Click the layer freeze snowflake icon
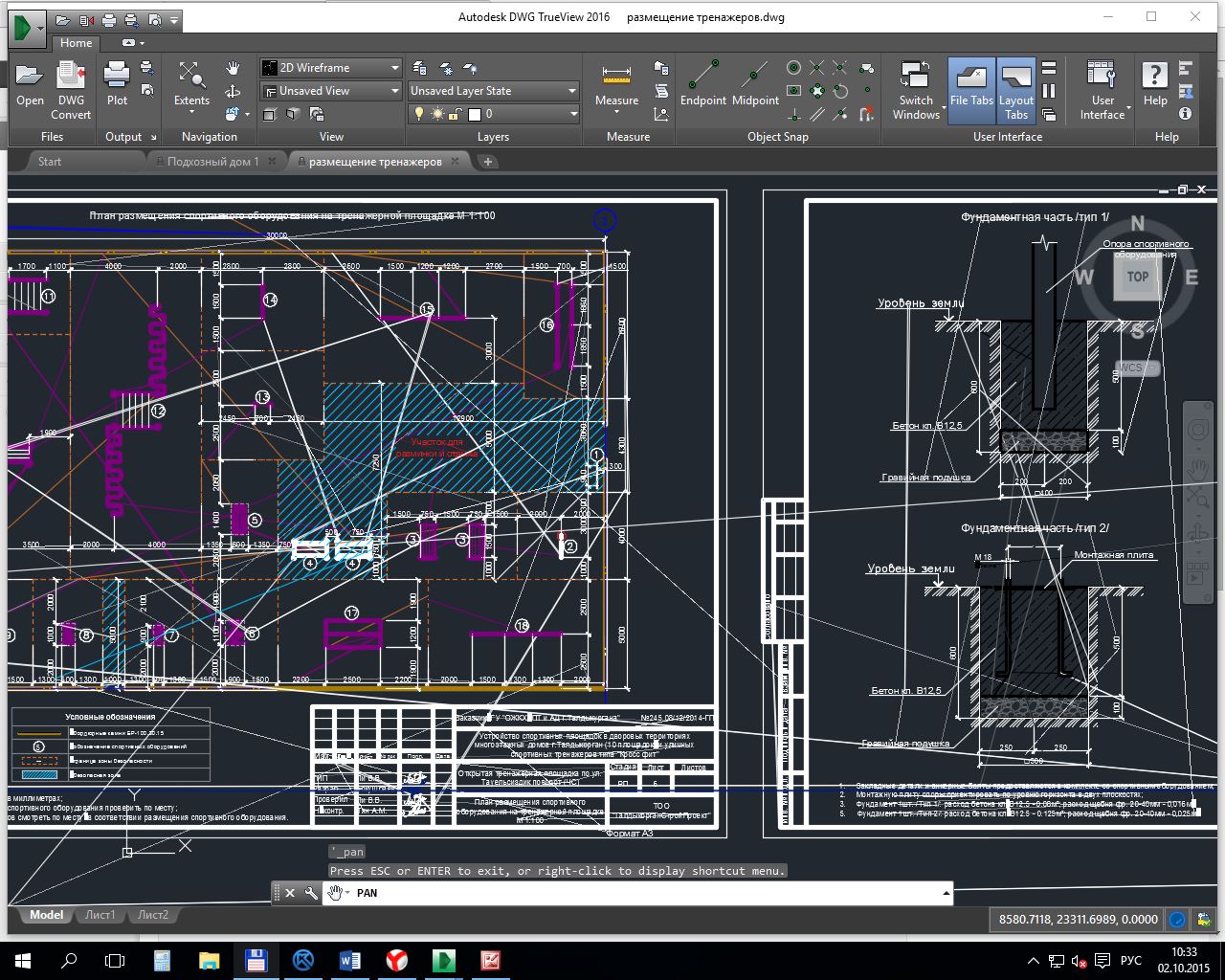Image resolution: width=1225 pixels, height=980 pixels. pyautogui.click(x=445, y=68)
